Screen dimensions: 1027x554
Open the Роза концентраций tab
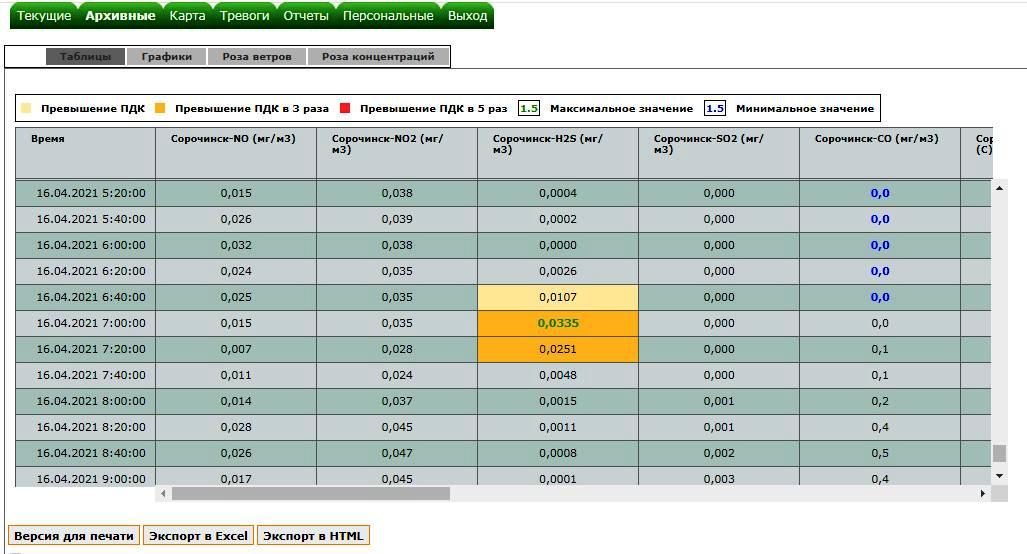pos(378,57)
